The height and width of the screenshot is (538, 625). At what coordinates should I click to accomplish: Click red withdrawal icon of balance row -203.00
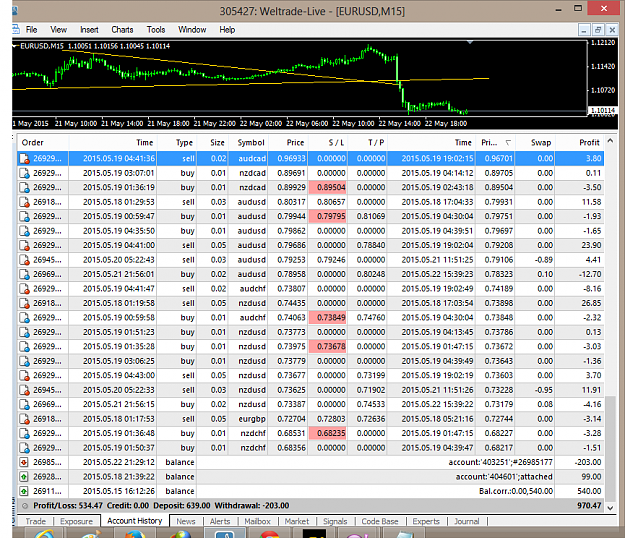[24, 462]
